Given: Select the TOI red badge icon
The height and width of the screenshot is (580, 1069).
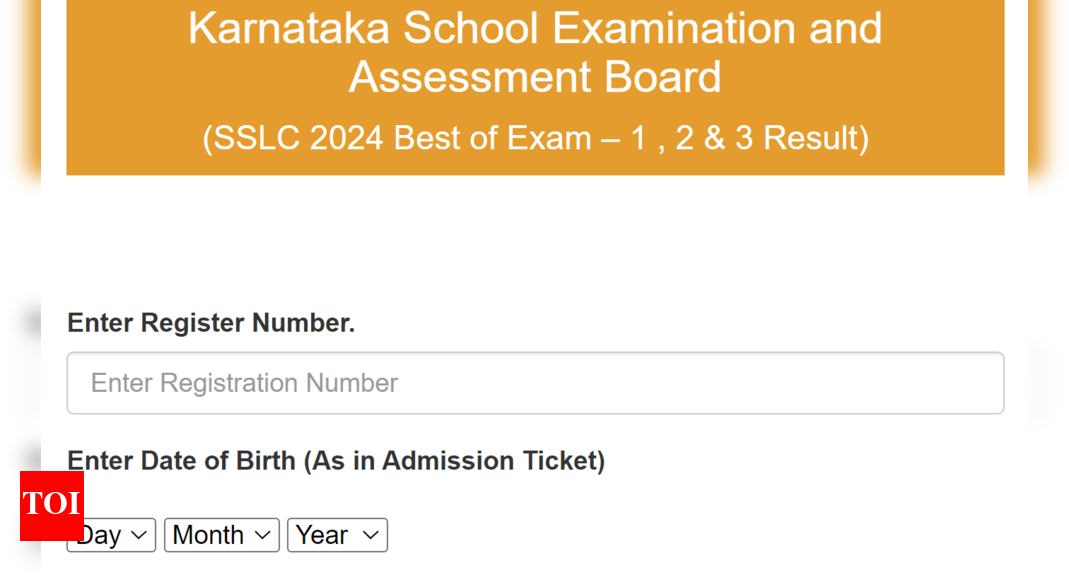Looking at the screenshot, I should (51, 506).
